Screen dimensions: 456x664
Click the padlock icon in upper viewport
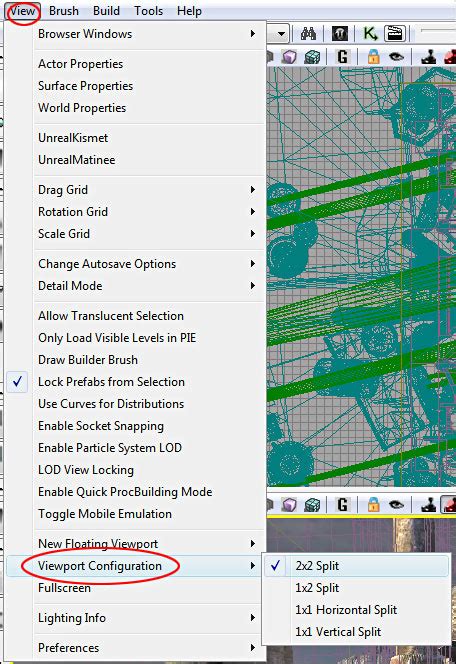(373, 57)
